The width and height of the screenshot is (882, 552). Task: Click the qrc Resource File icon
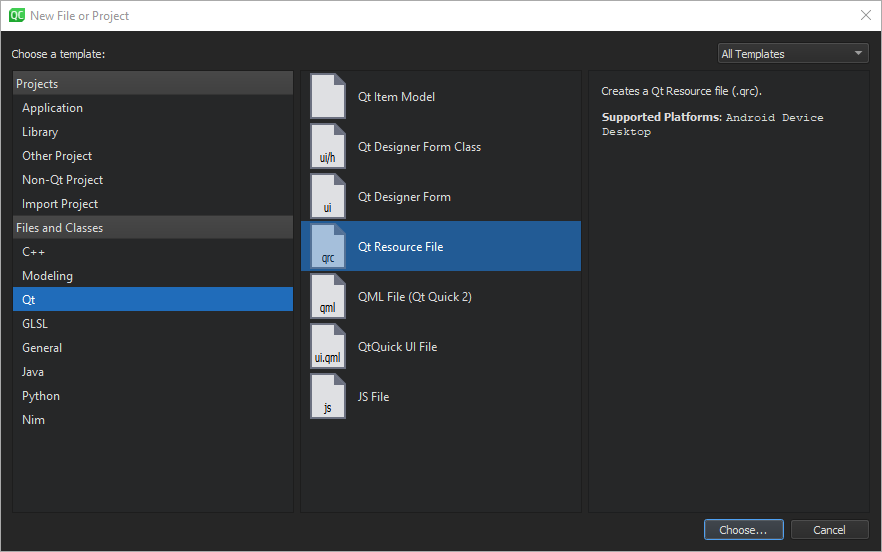pos(328,246)
